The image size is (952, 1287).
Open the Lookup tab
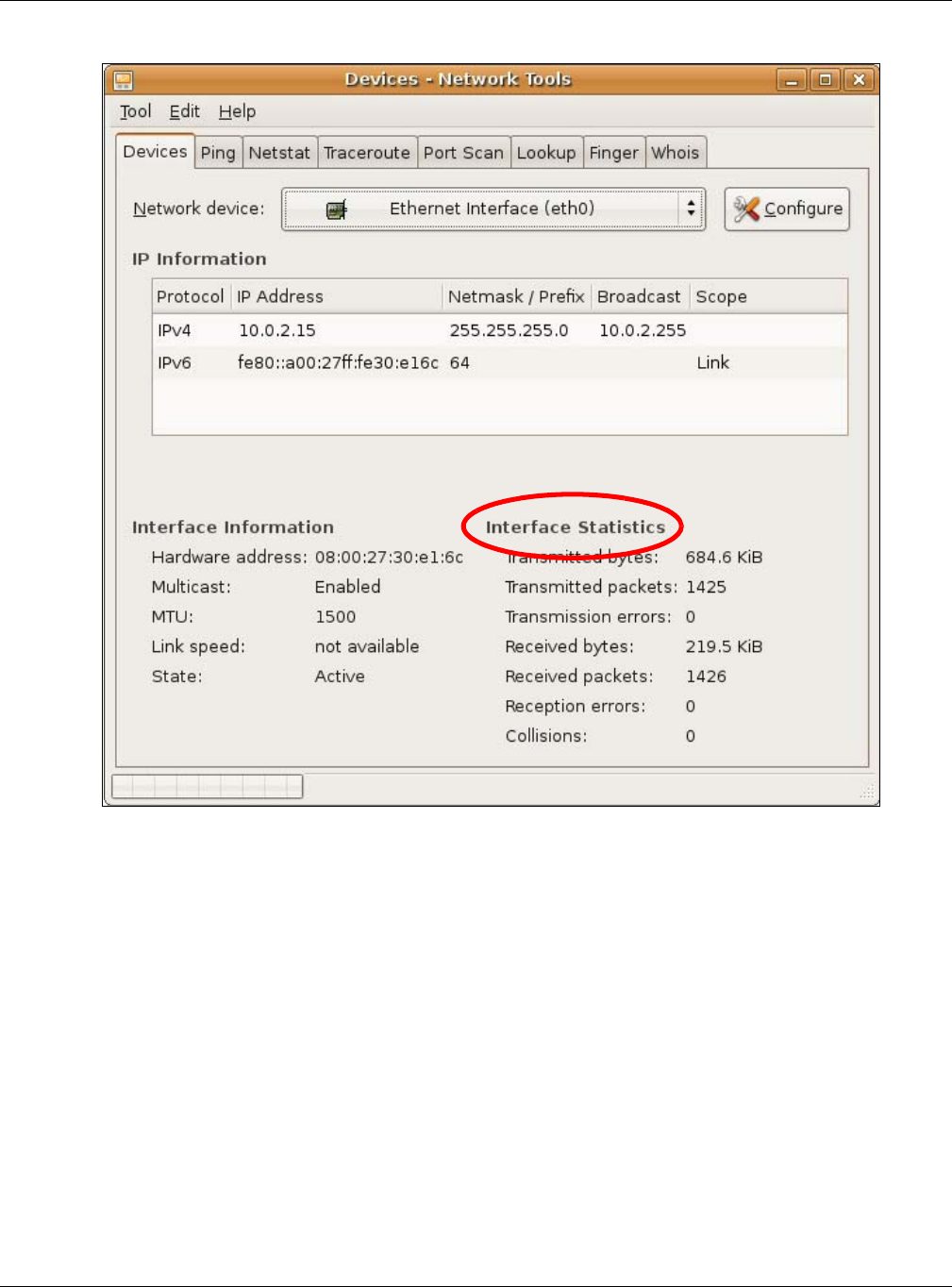pyautogui.click(x=546, y=153)
